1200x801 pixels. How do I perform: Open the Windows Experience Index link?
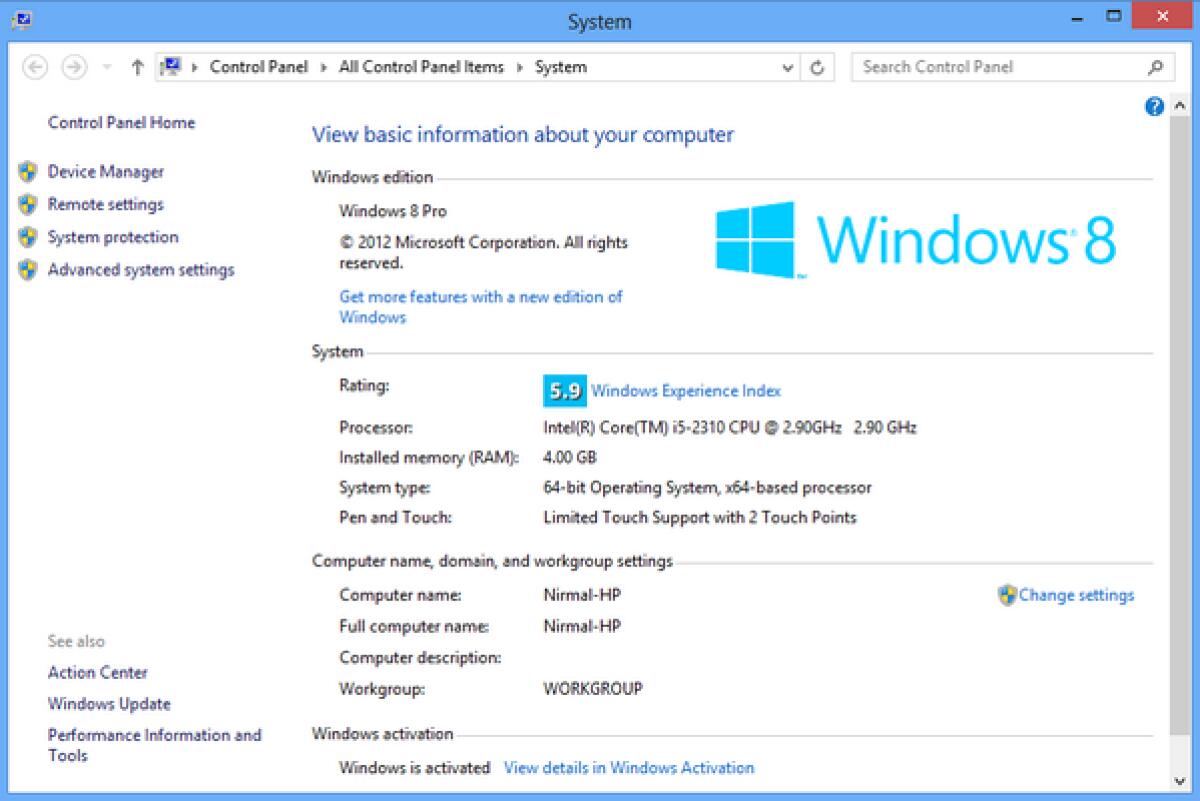pyautogui.click(x=686, y=390)
